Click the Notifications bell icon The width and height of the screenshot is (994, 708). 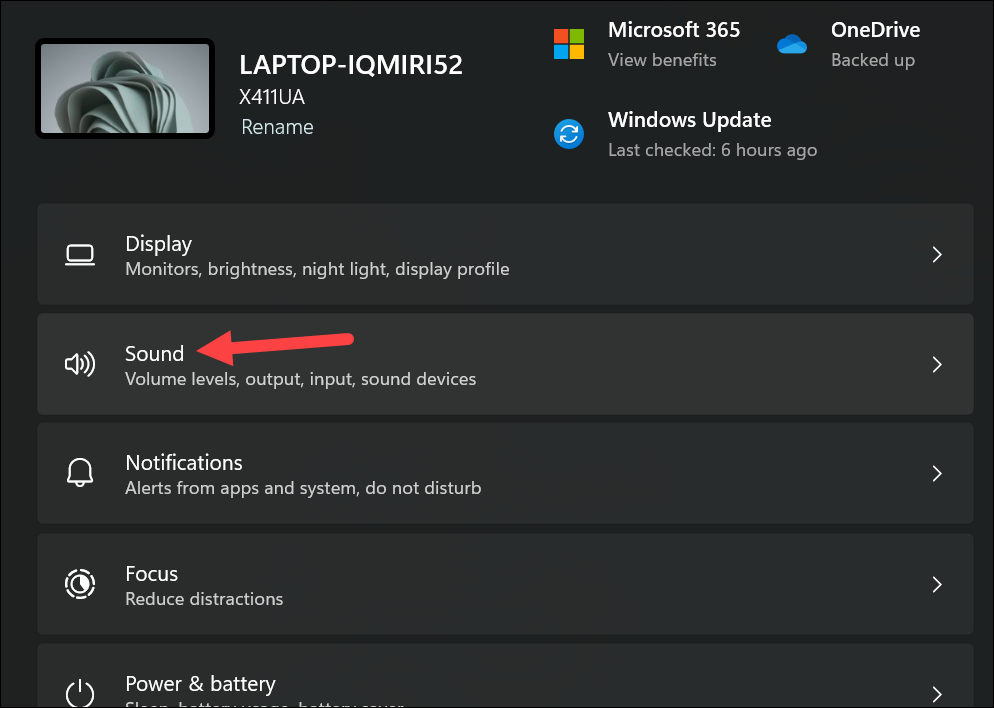point(80,473)
